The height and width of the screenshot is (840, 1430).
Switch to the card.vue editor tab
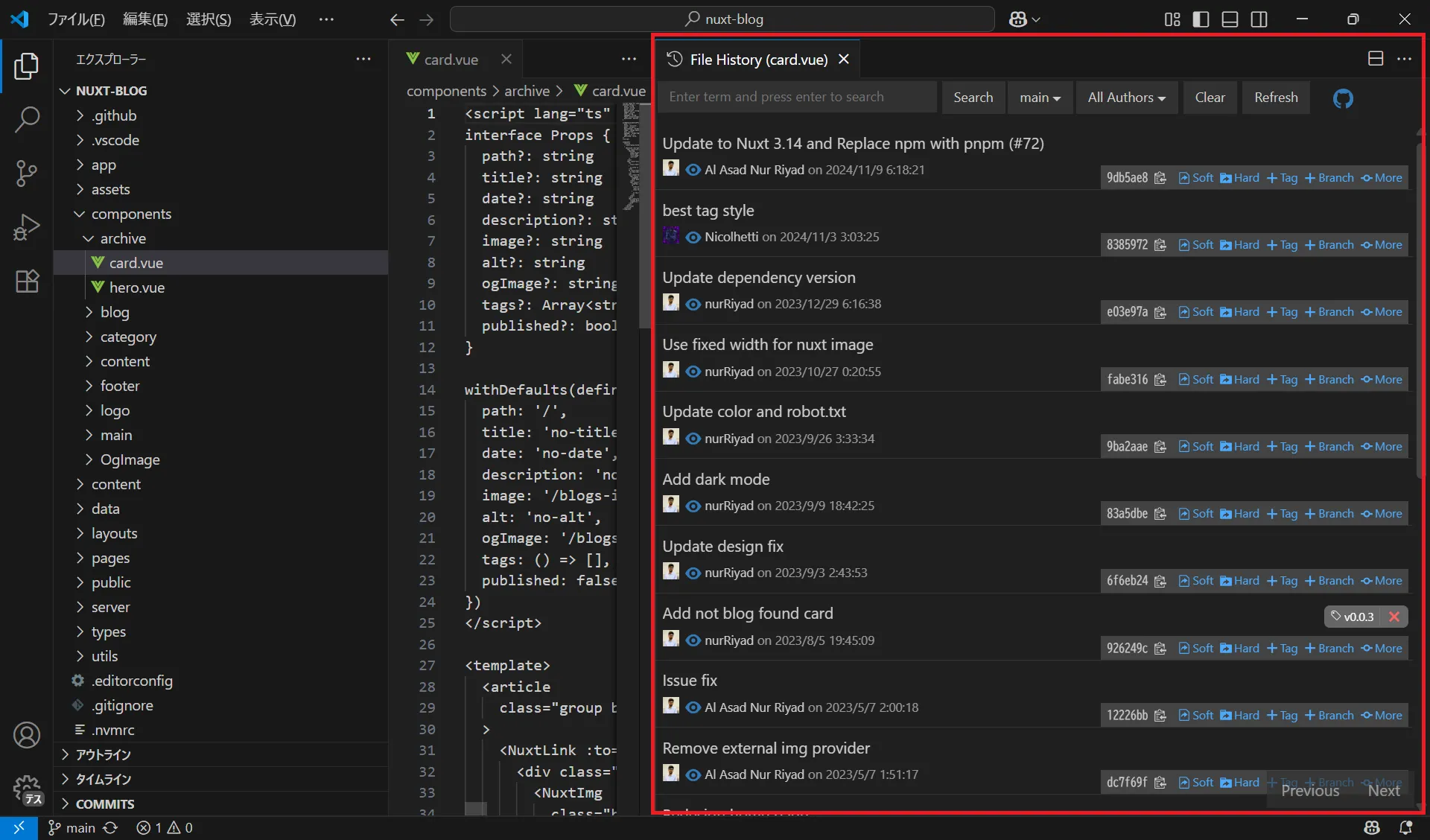pos(451,59)
